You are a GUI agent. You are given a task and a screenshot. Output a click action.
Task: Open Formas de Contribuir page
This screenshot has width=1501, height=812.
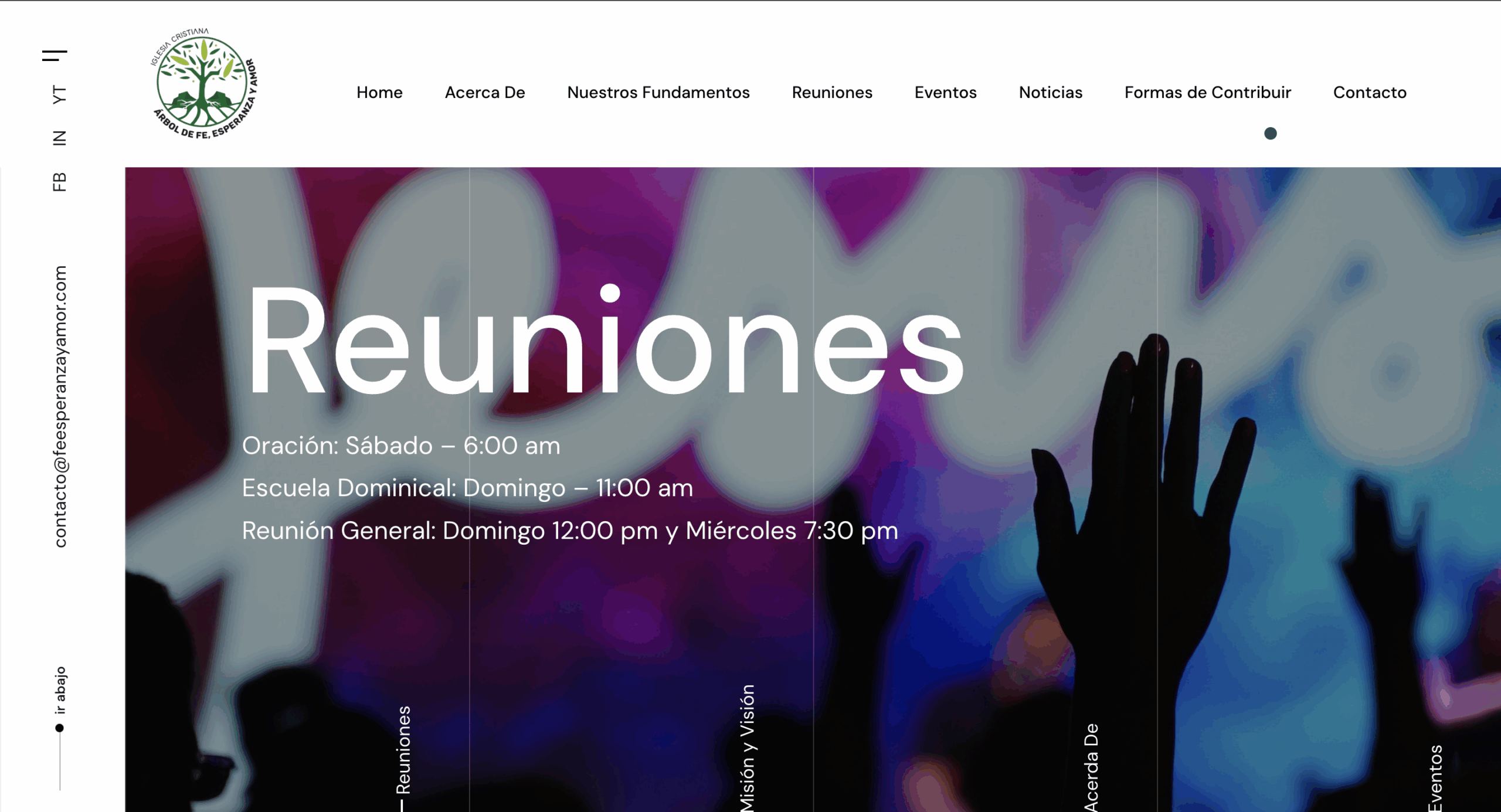tap(1208, 93)
